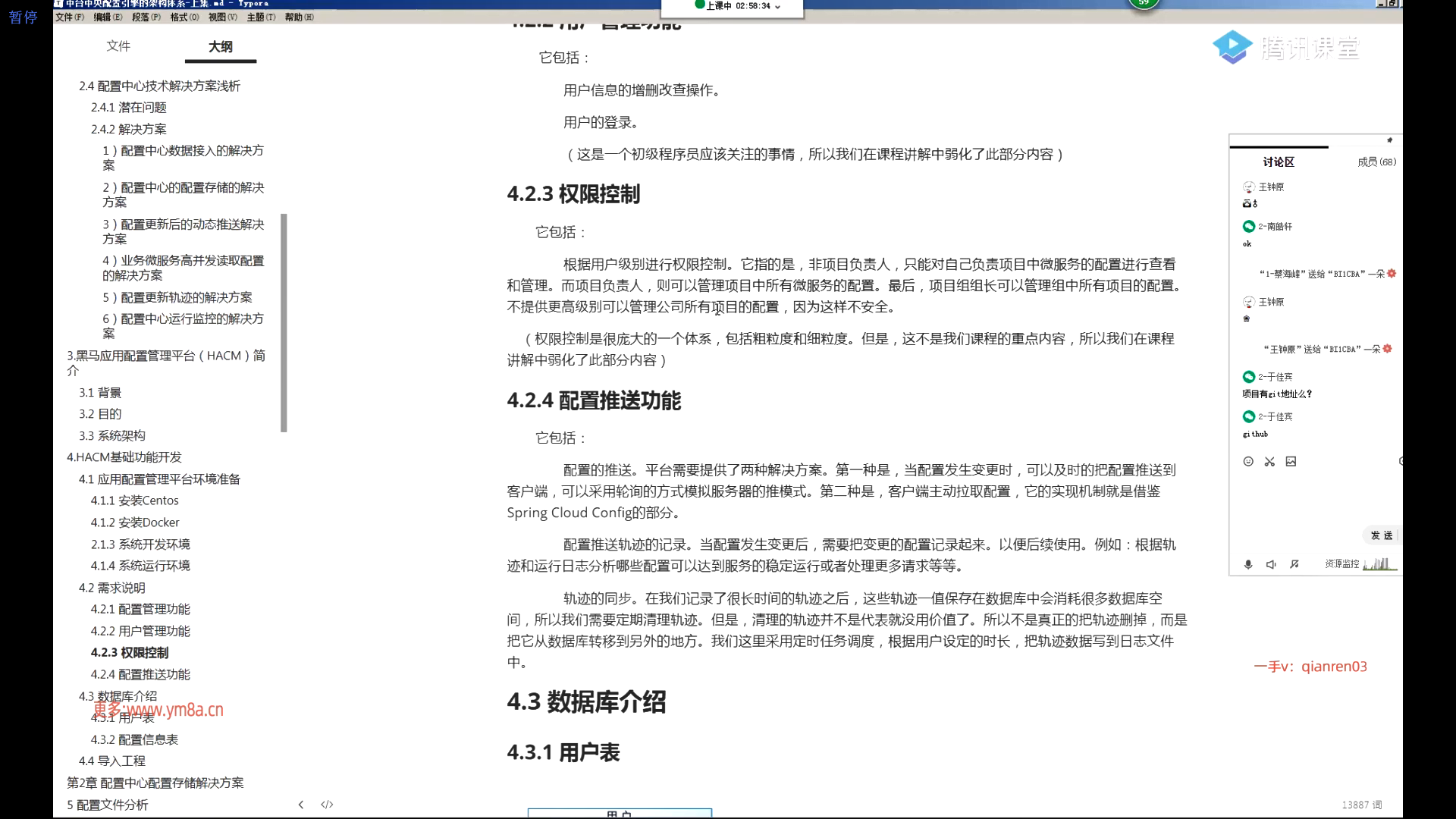Toggle source code mode button
The image size is (1456, 819).
[327, 805]
